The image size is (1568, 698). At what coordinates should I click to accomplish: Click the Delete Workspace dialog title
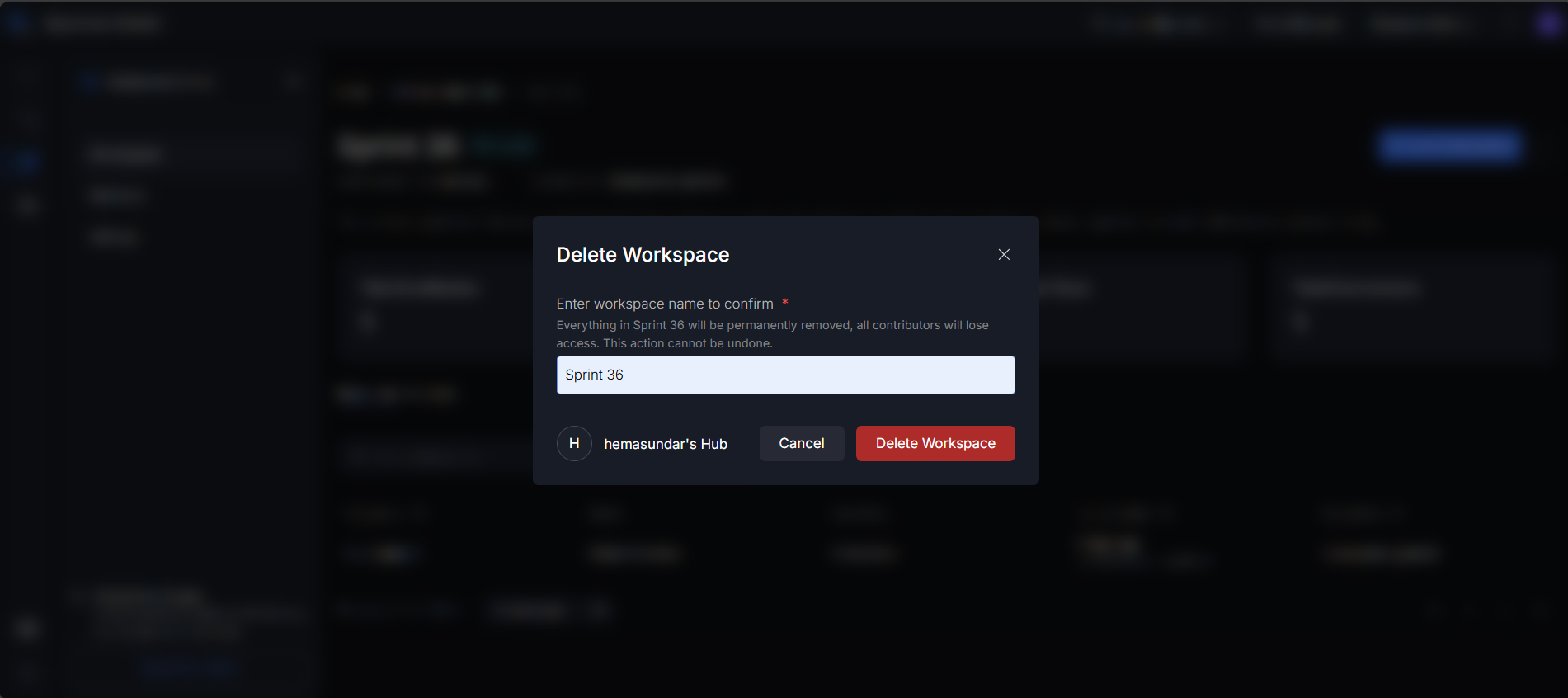643,255
